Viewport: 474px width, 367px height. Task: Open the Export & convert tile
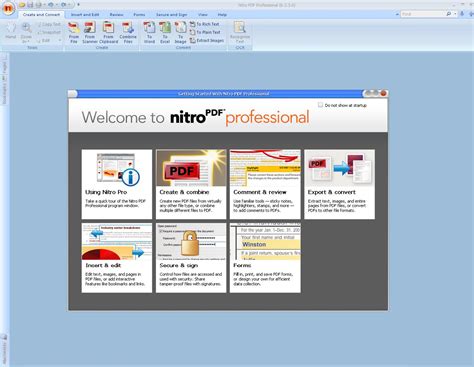coord(339,184)
